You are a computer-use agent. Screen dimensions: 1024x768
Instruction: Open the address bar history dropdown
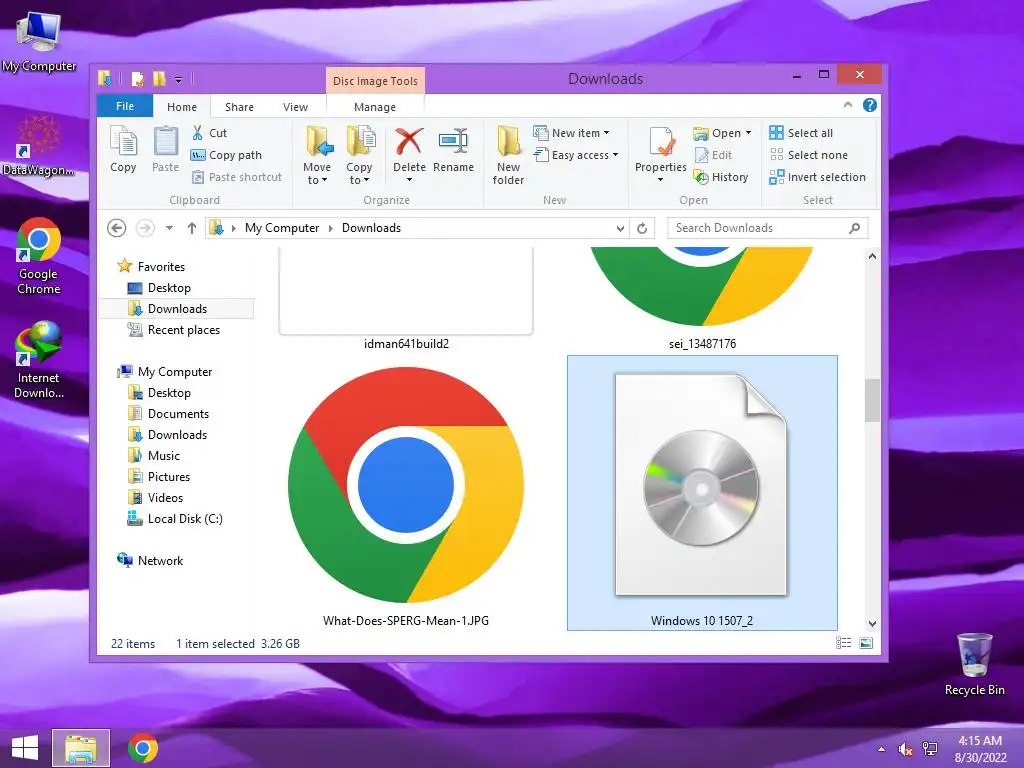(620, 228)
